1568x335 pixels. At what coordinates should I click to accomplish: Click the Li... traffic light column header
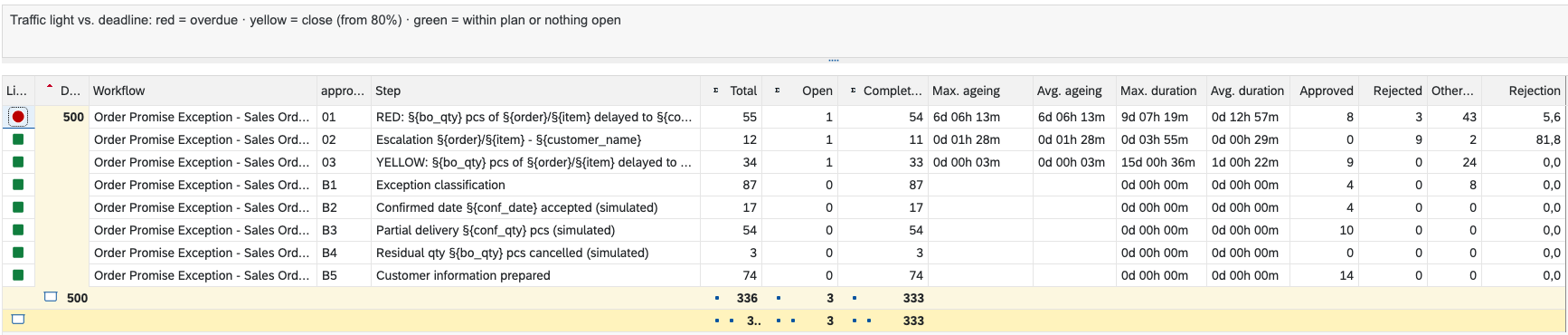click(x=18, y=91)
